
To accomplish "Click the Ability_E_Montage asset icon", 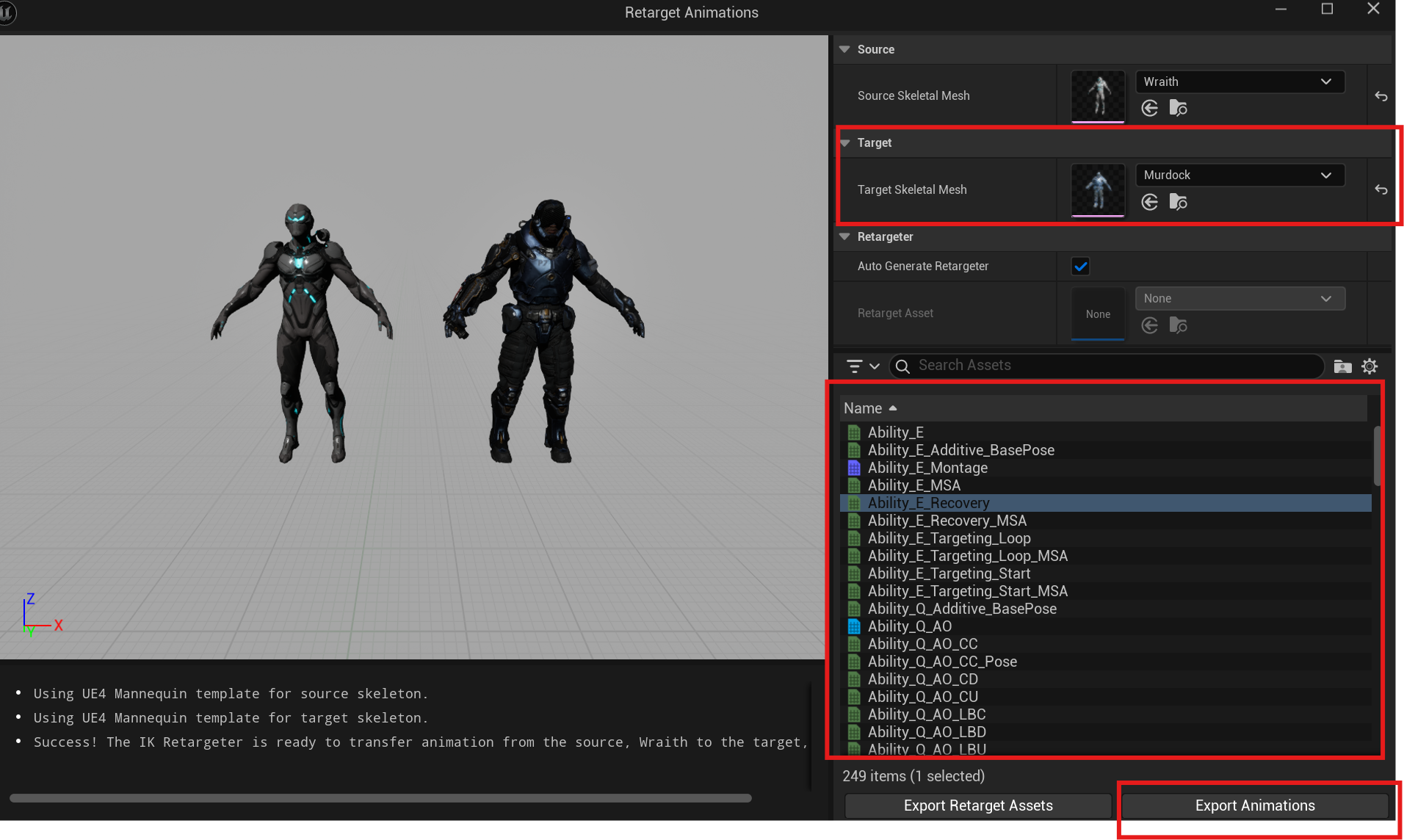I will point(854,468).
